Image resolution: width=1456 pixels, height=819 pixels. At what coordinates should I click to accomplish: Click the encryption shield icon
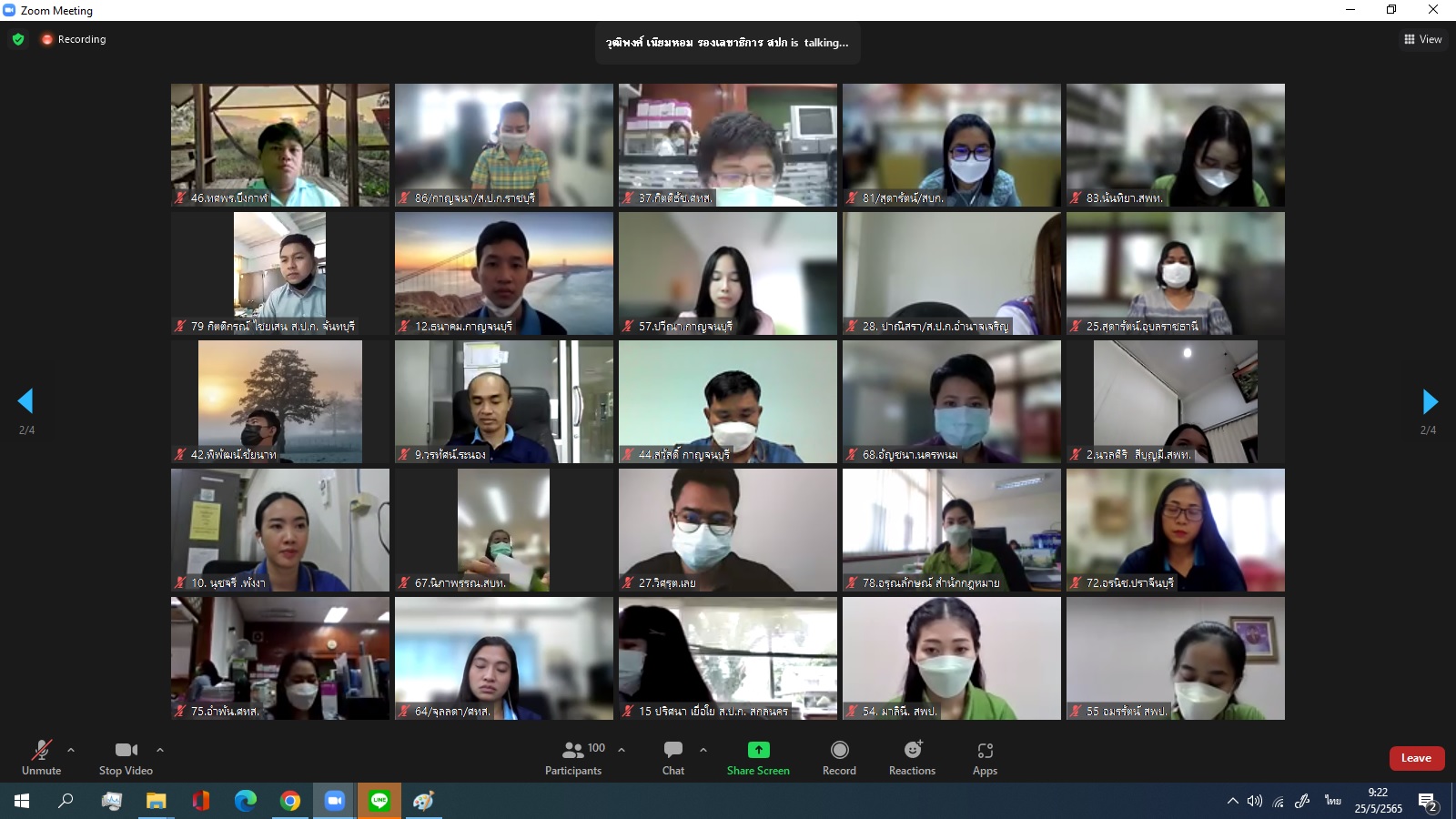coord(18,39)
